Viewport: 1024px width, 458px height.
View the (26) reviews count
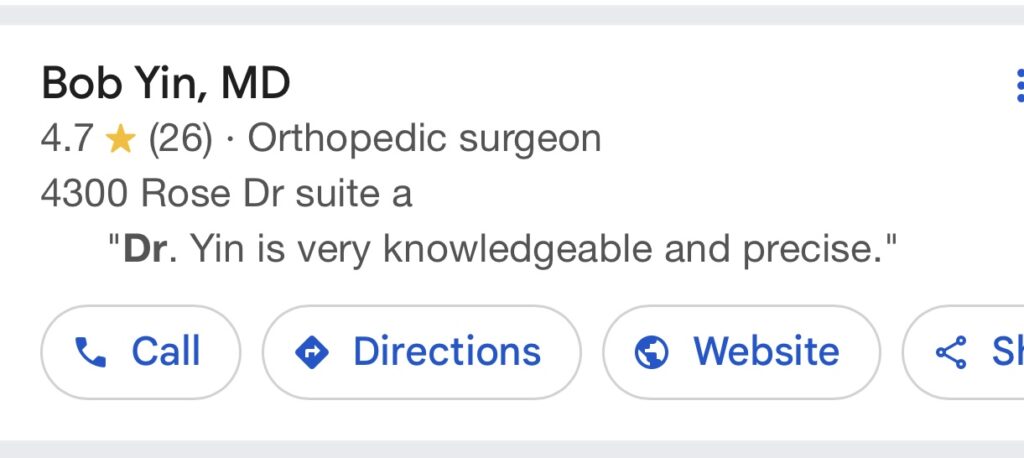[181, 140]
